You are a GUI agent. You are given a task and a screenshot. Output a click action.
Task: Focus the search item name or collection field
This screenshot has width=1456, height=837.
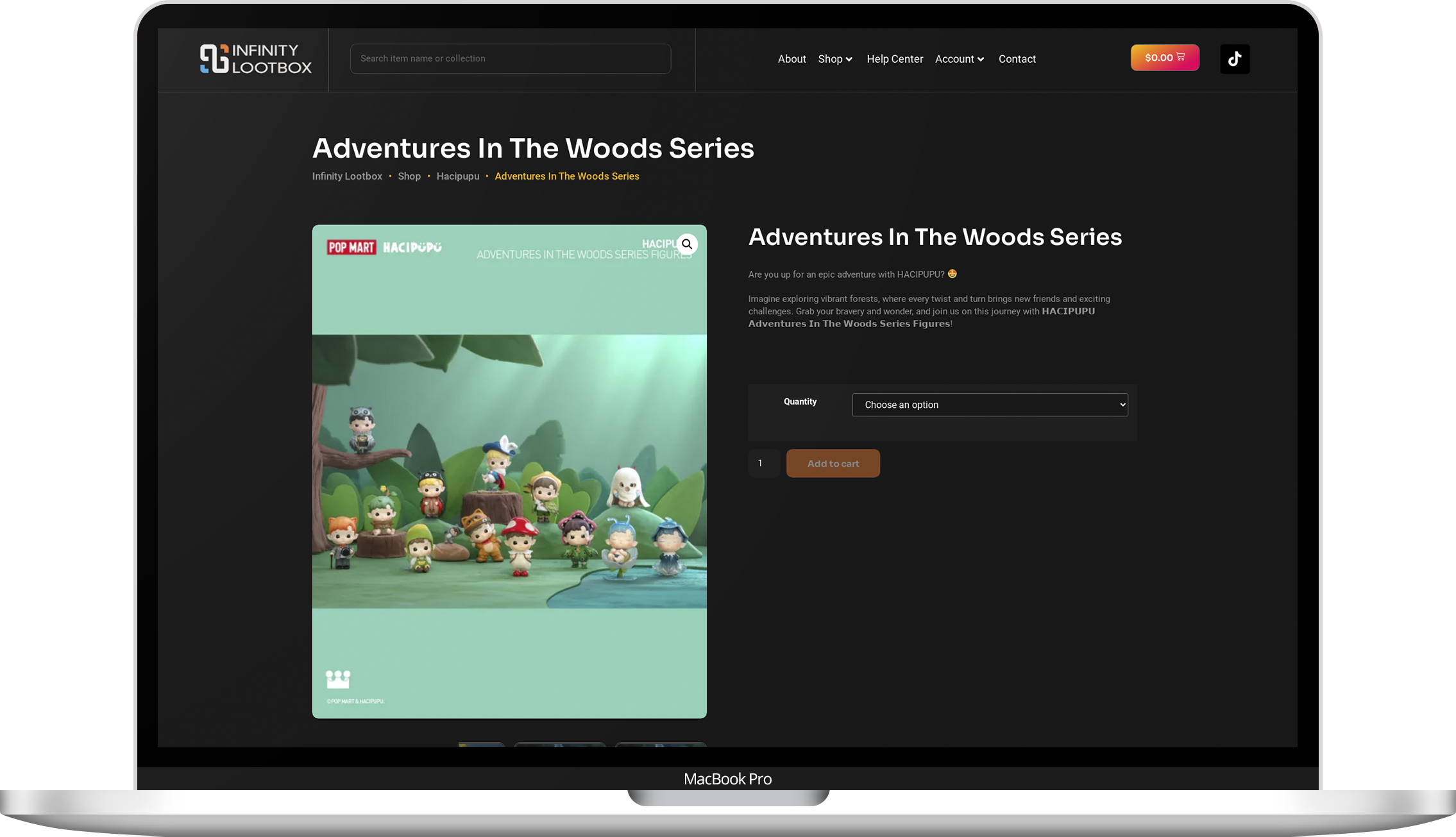point(511,58)
